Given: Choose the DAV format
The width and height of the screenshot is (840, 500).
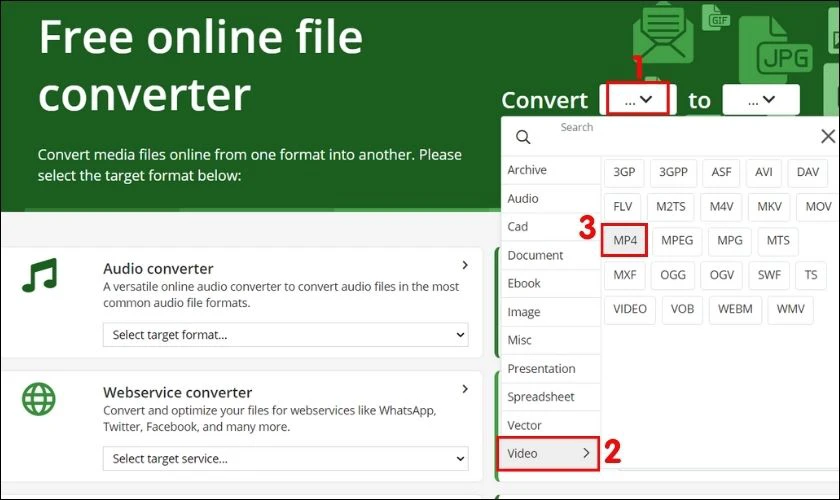Looking at the screenshot, I should (x=808, y=172).
